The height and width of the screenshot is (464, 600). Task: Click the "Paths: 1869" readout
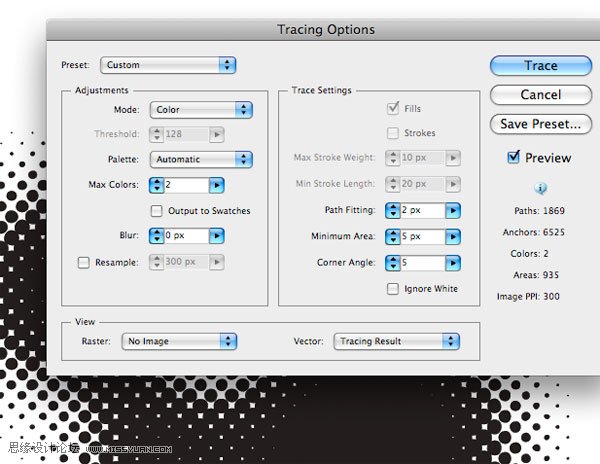[539, 210]
